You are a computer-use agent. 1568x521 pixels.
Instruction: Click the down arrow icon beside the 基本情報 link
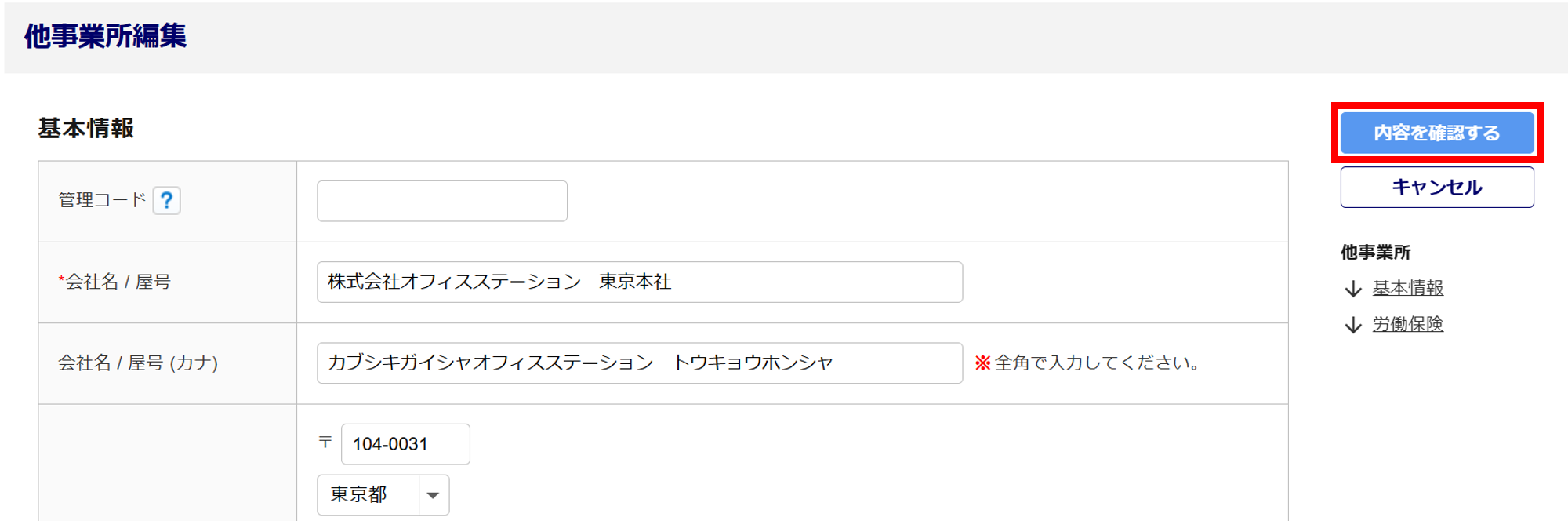coord(1353,289)
